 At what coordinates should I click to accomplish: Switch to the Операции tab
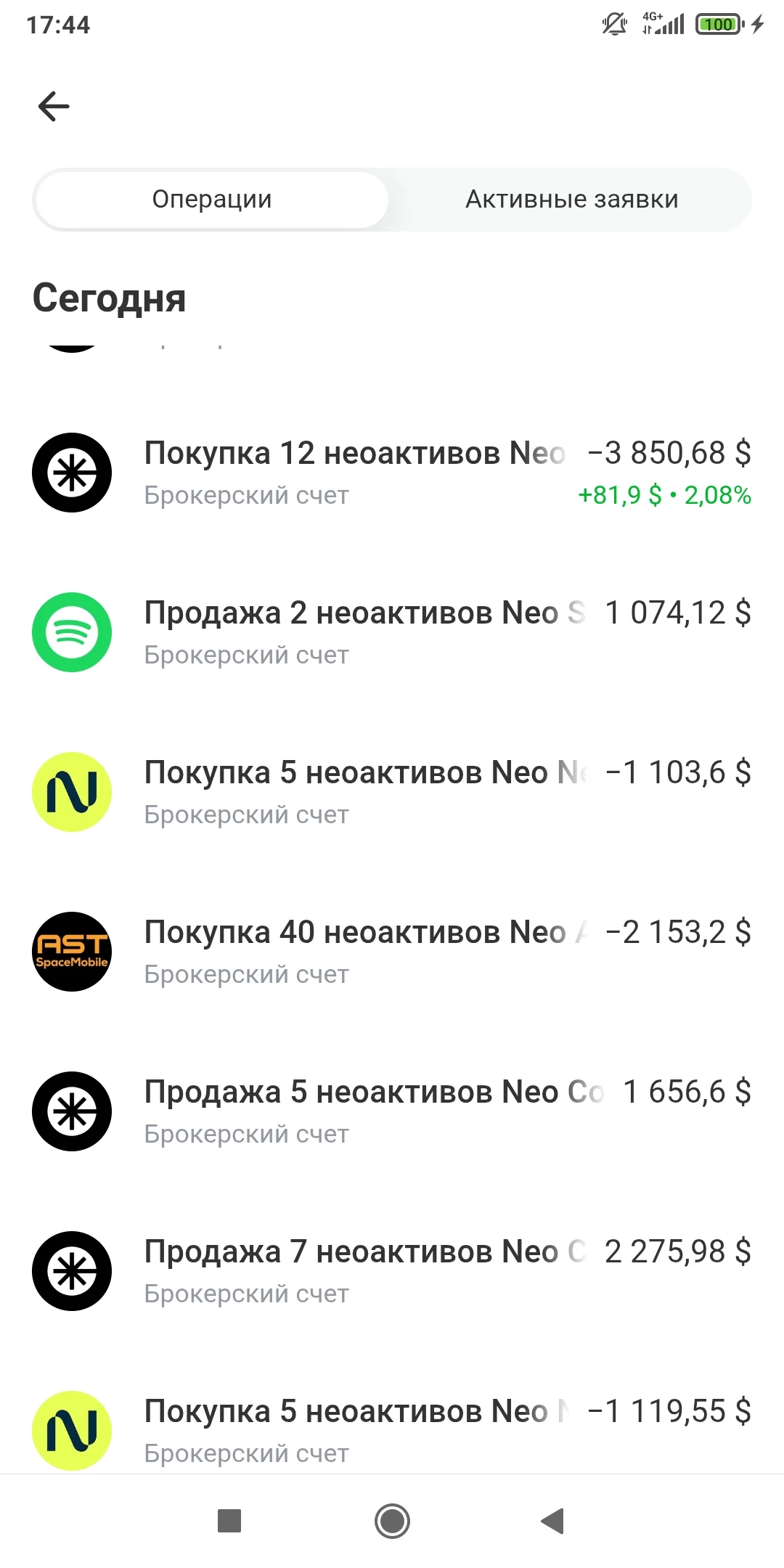[211, 200]
